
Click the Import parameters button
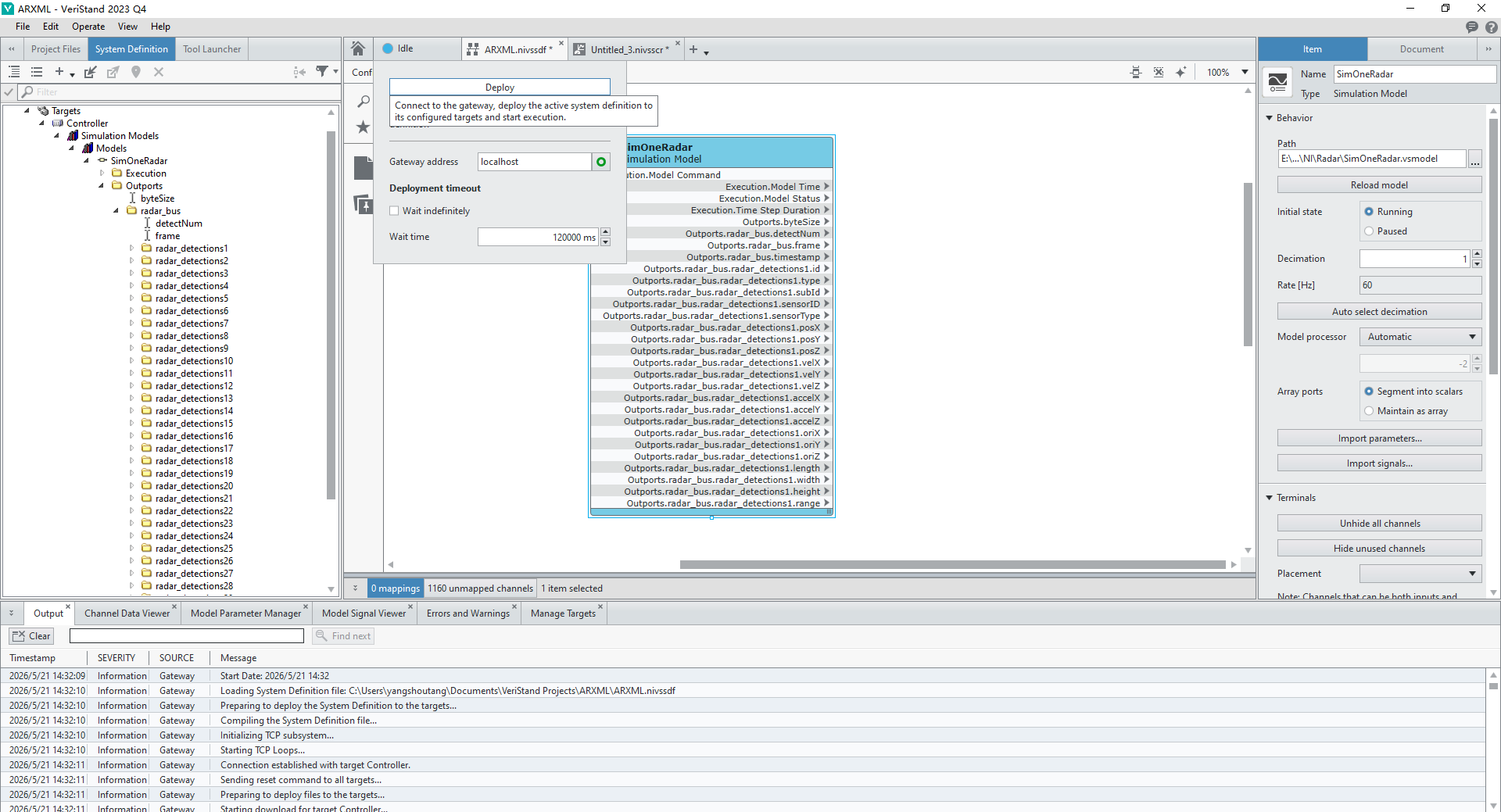point(1379,438)
